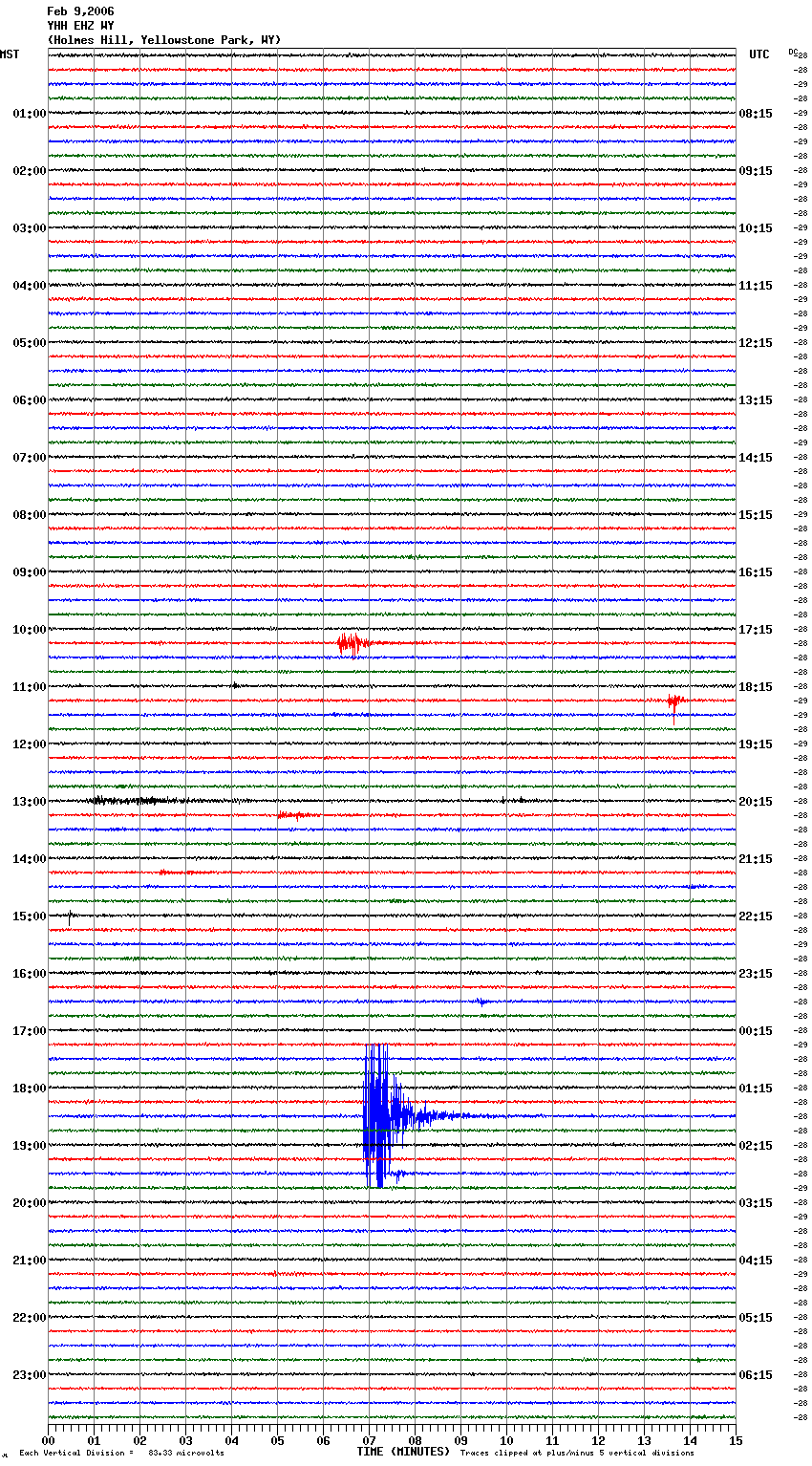Viewport: 812px width, 1466px height.
Task: Select the 08:00 MST time label
Action: tap(30, 515)
